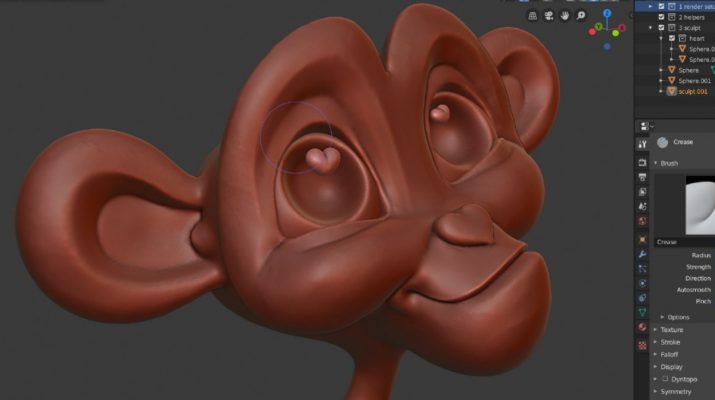Screen dimensions: 715x400
Task: Enable the Dyntopo checkbox
Action: (665, 380)
